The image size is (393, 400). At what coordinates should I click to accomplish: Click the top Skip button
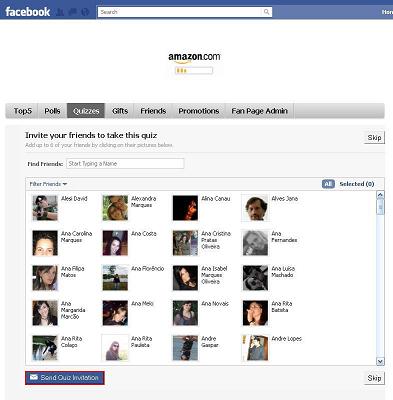pos(374,138)
